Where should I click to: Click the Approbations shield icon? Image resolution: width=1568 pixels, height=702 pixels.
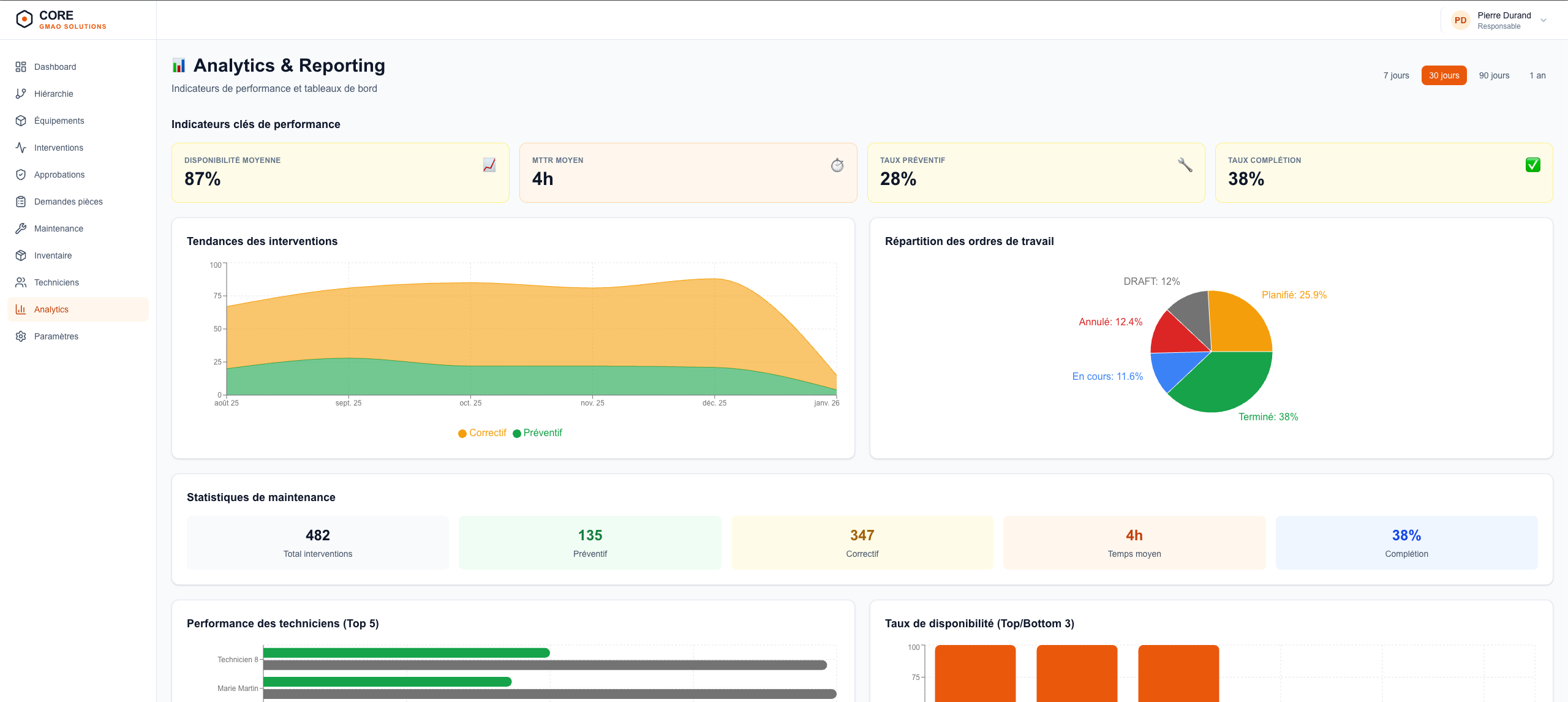click(21, 175)
